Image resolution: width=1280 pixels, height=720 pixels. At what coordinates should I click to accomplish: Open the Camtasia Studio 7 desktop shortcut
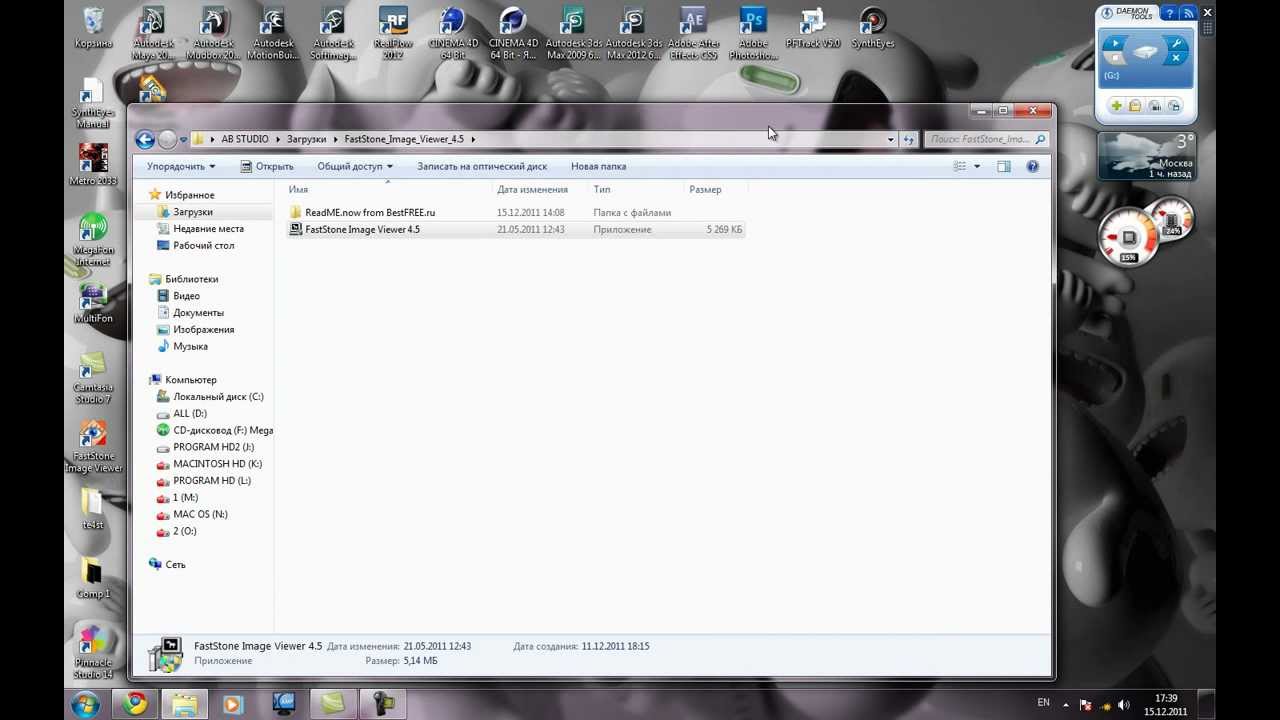[x=93, y=378]
